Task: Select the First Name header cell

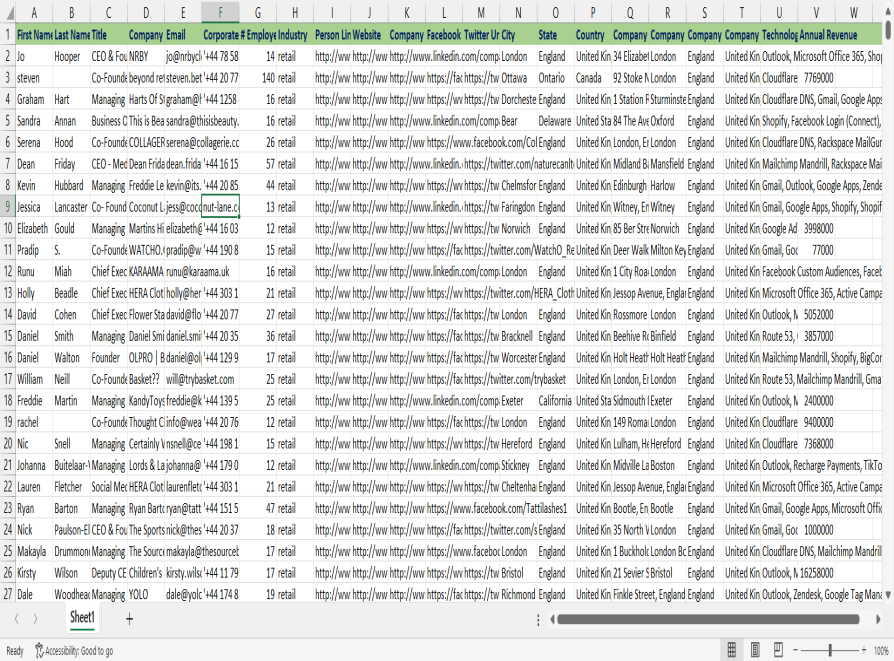Action: pyautogui.click(x=33, y=35)
